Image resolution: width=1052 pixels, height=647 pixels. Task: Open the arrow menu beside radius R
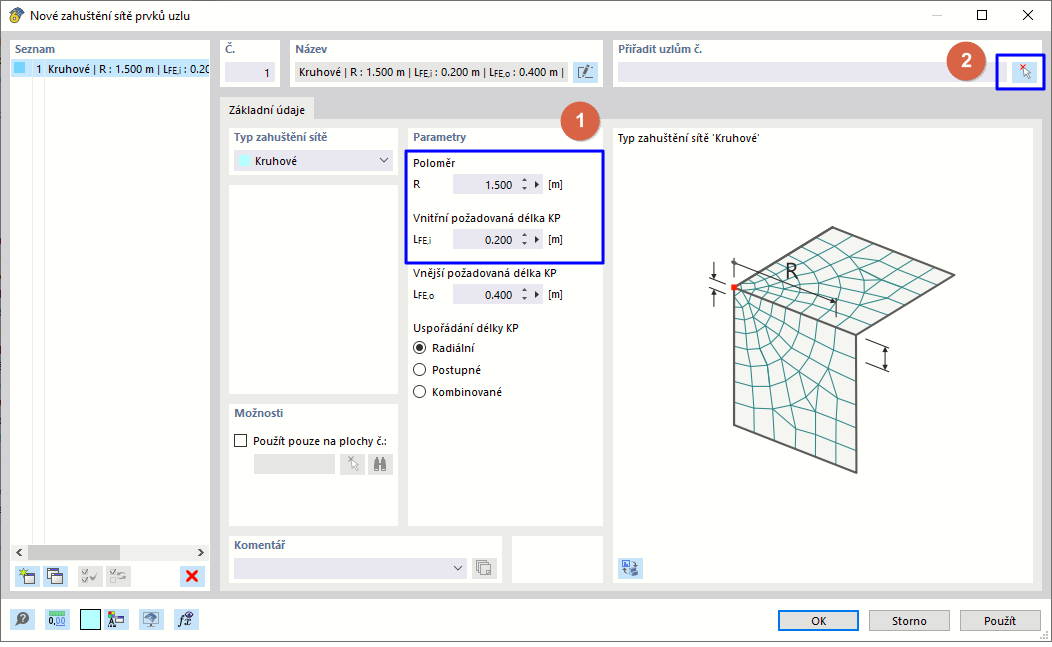point(537,185)
